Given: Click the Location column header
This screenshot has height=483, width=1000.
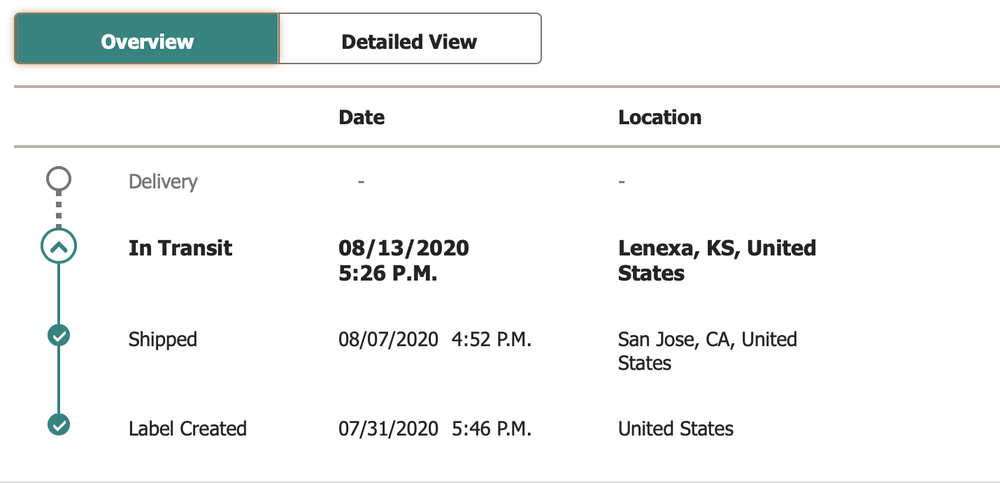Looking at the screenshot, I should 659,117.
